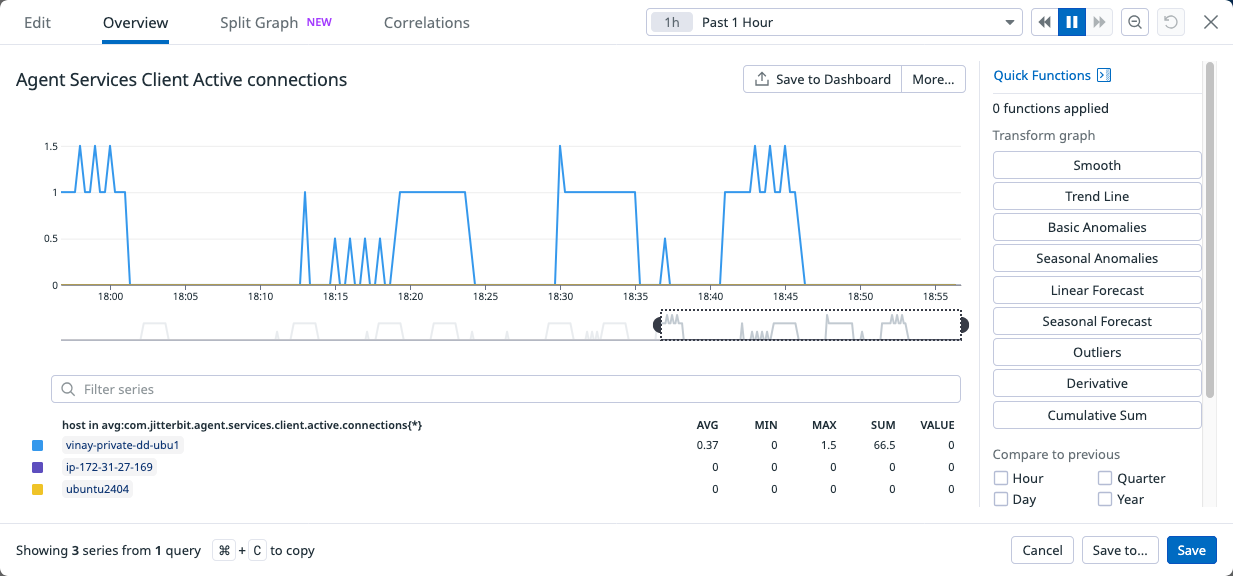Shift time range forward with fast-forward icon
The width and height of the screenshot is (1233, 576).
click(x=1099, y=21)
